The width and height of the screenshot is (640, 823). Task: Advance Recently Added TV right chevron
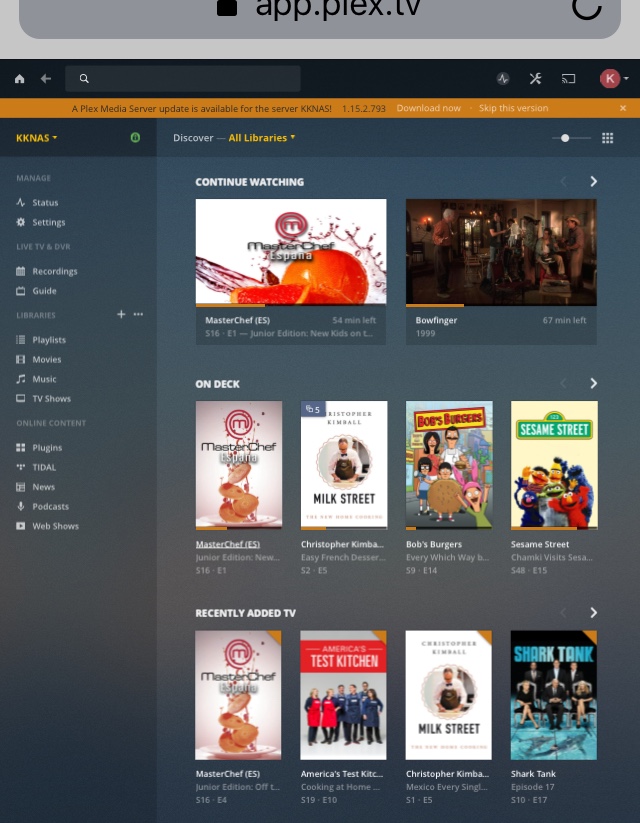[593, 613]
